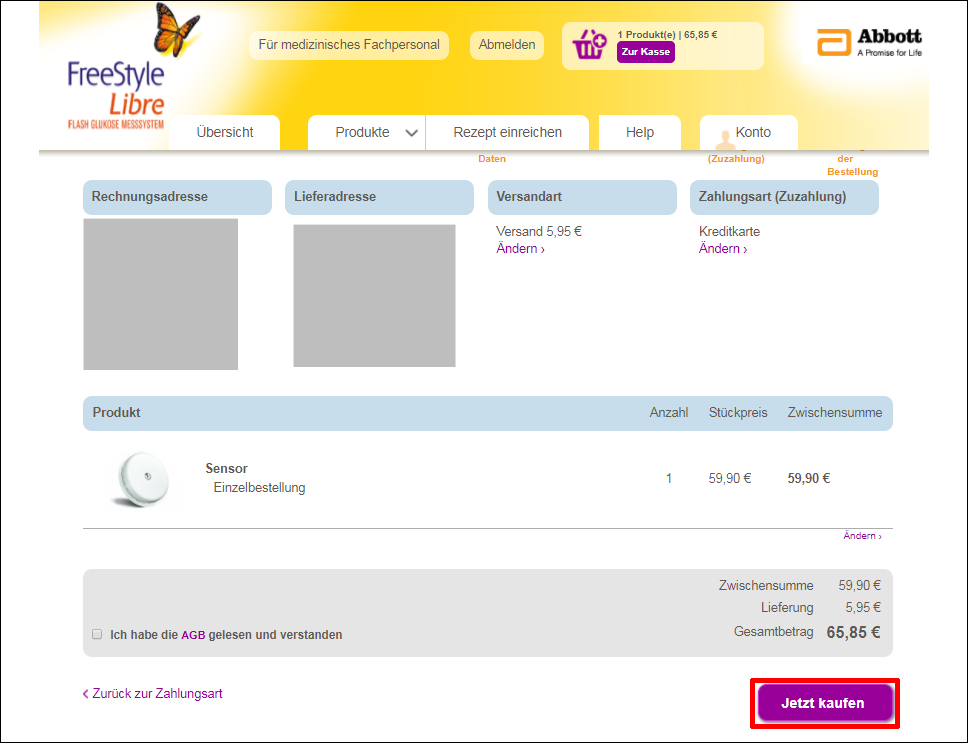The height and width of the screenshot is (743, 968).
Task: Click the Einzelbestellung text
Action: tap(259, 488)
